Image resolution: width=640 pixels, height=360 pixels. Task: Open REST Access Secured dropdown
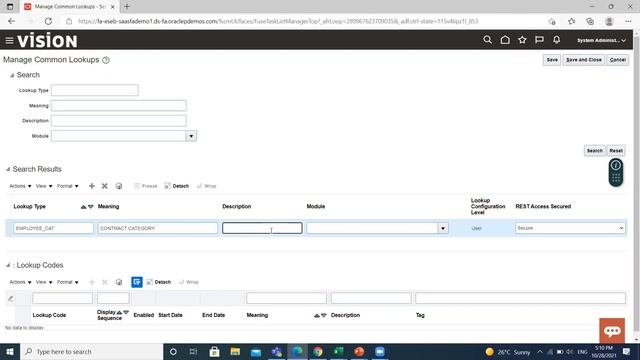click(x=570, y=228)
